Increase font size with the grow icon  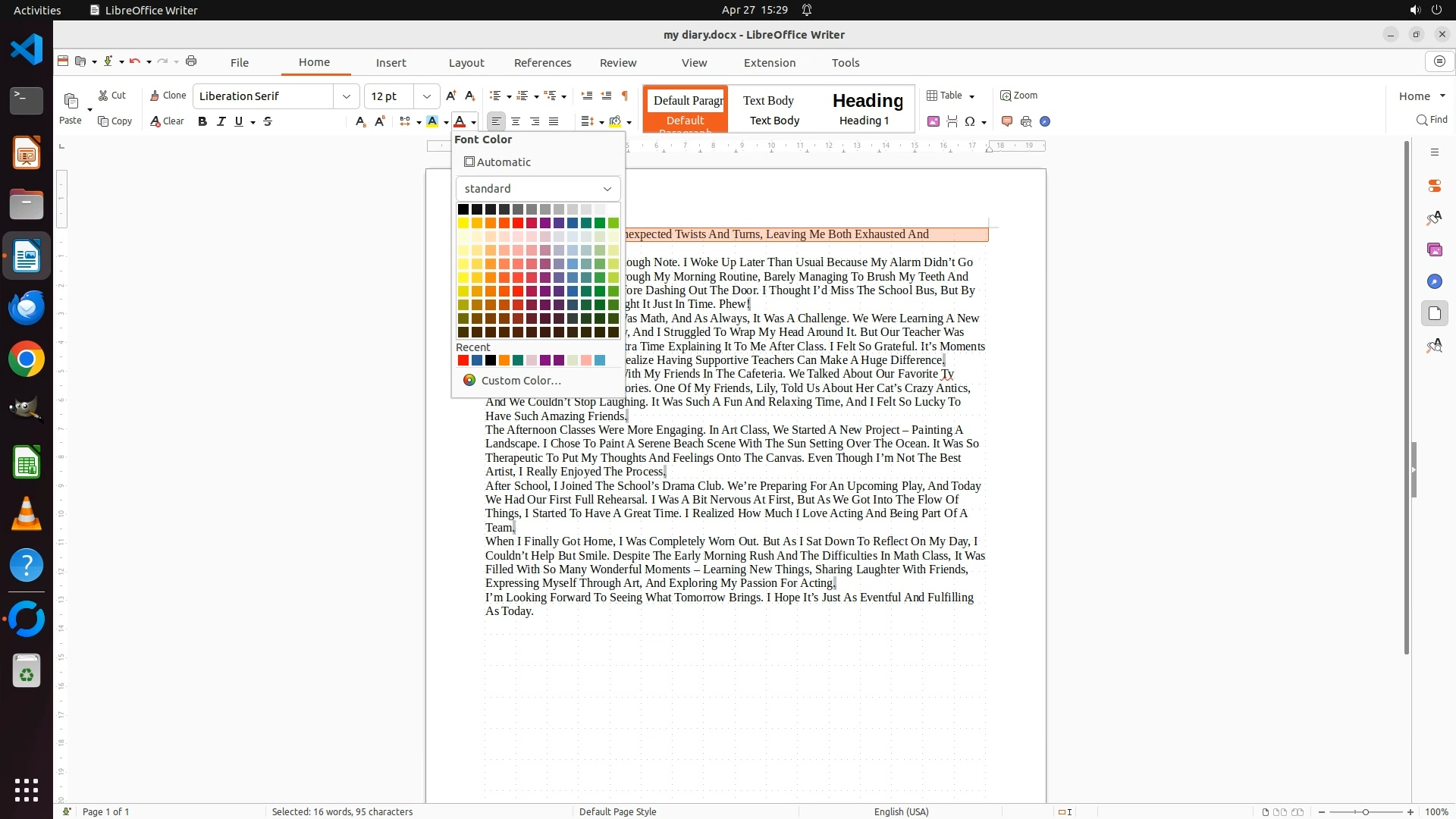pos(451,96)
